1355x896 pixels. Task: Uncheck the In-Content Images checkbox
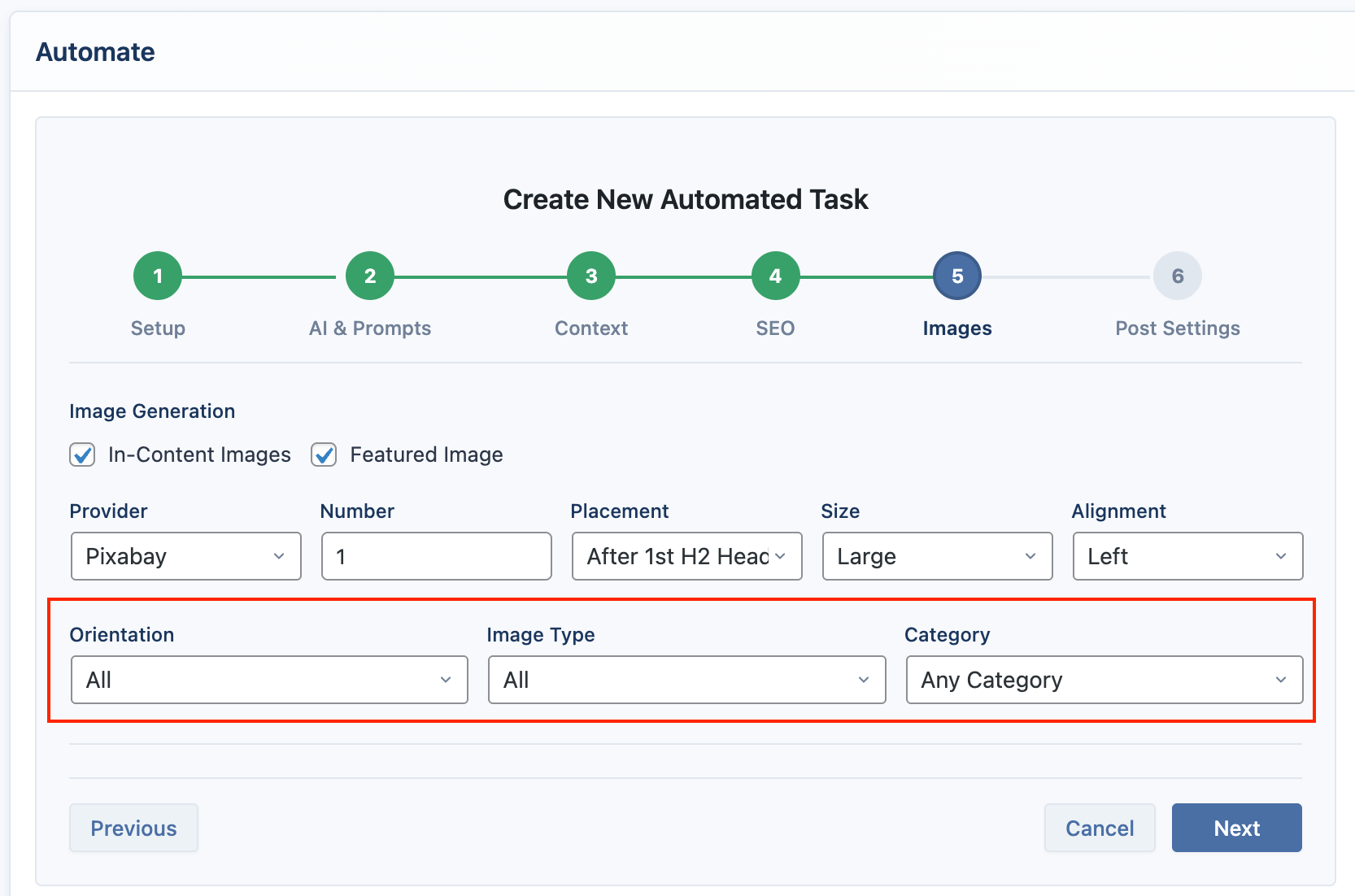point(82,455)
